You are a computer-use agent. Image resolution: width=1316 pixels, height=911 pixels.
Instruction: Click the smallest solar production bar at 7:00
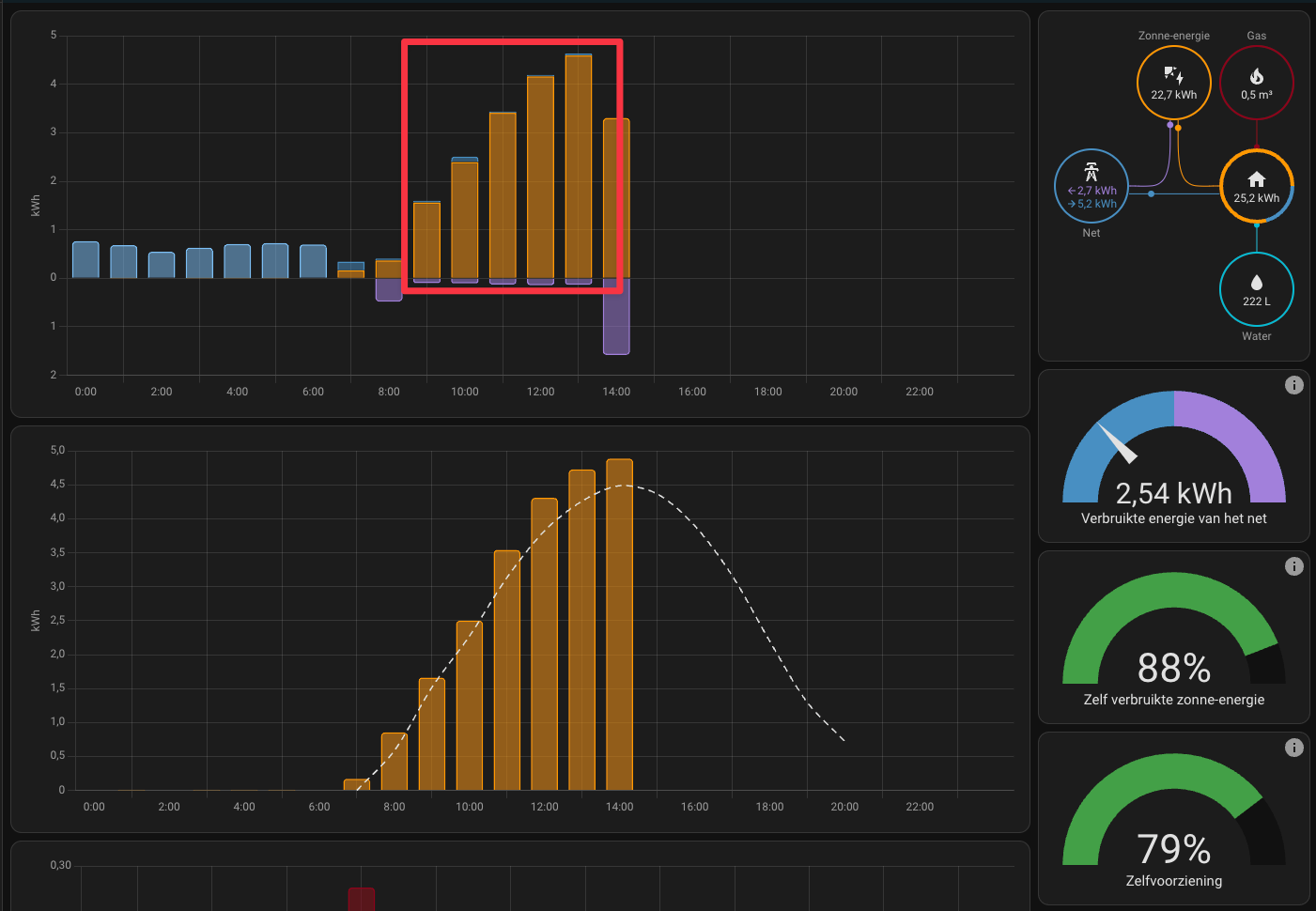pyautogui.click(x=356, y=785)
